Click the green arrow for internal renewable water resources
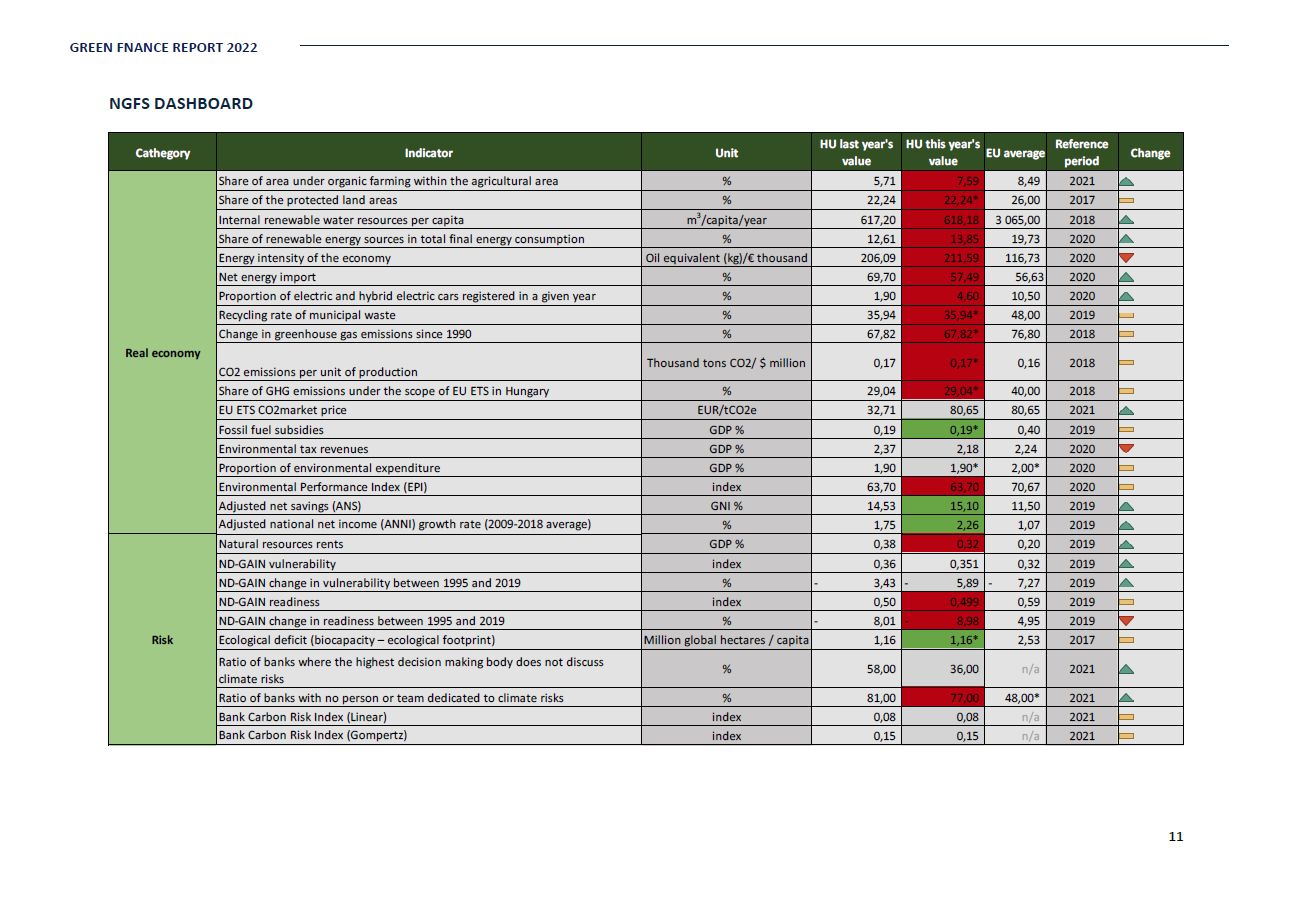 1126,219
